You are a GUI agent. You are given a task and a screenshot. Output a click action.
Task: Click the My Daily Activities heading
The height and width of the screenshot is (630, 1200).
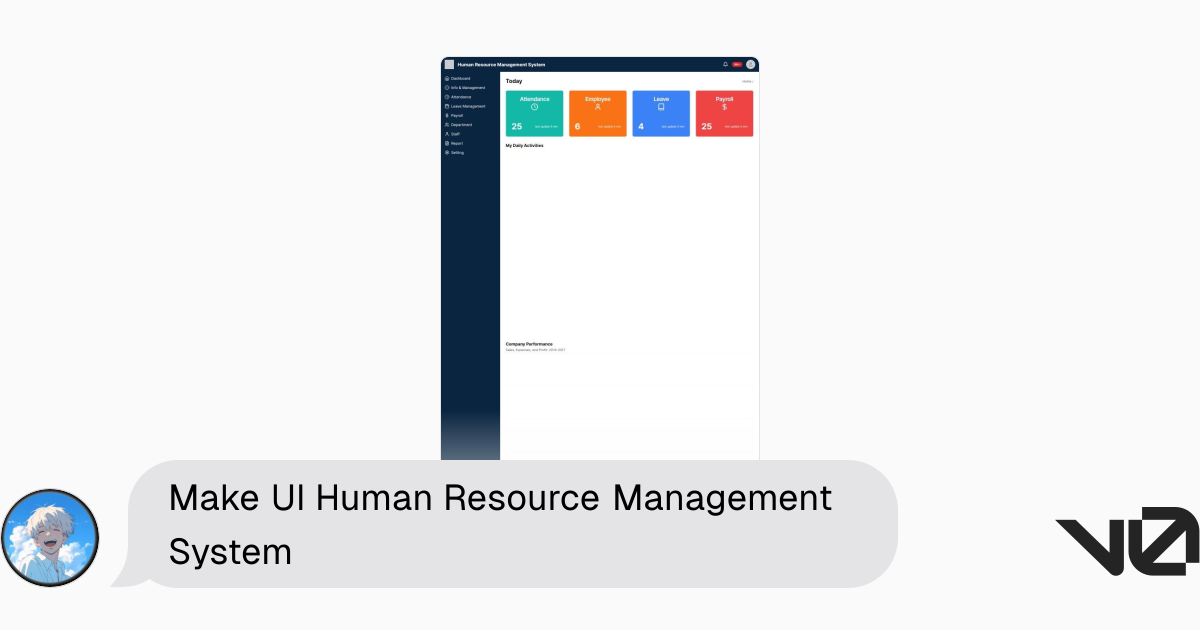(x=525, y=146)
